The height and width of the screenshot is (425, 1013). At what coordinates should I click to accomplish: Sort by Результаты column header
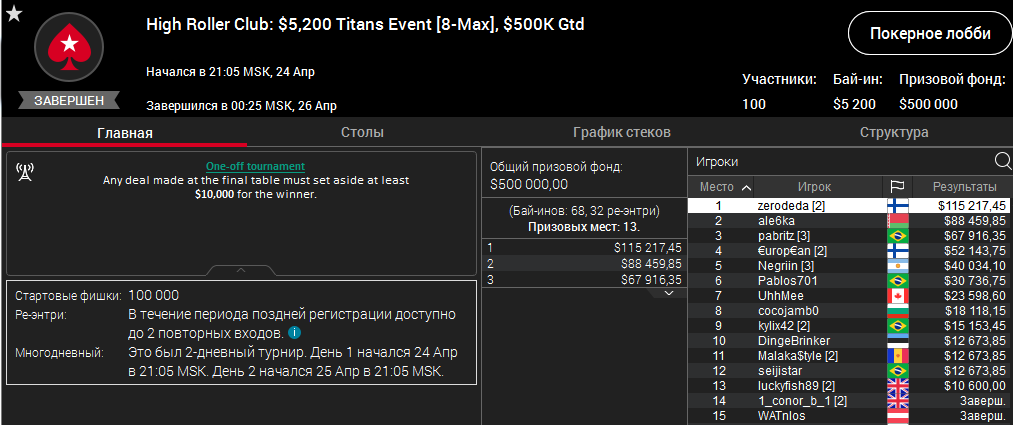963,187
